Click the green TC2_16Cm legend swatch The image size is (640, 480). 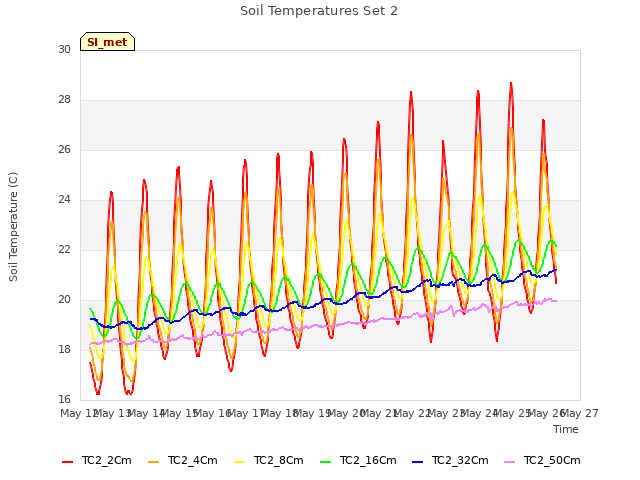pos(325,462)
